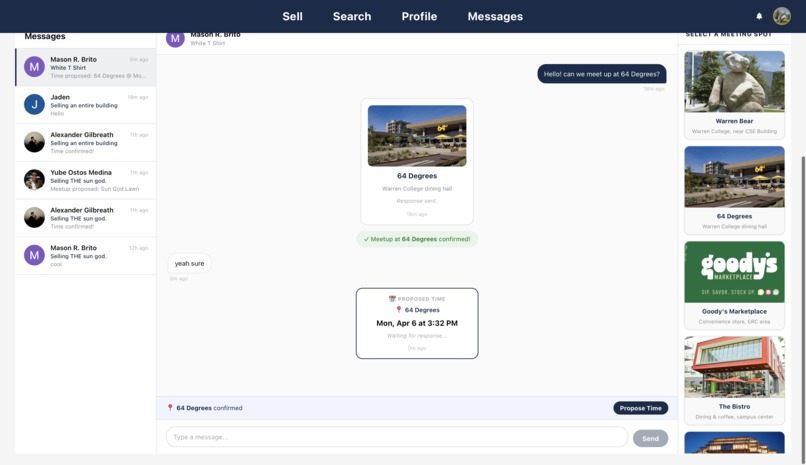Click the proposed time Mon, Apr 6 card
This screenshot has width=806, height=465.
417,323
